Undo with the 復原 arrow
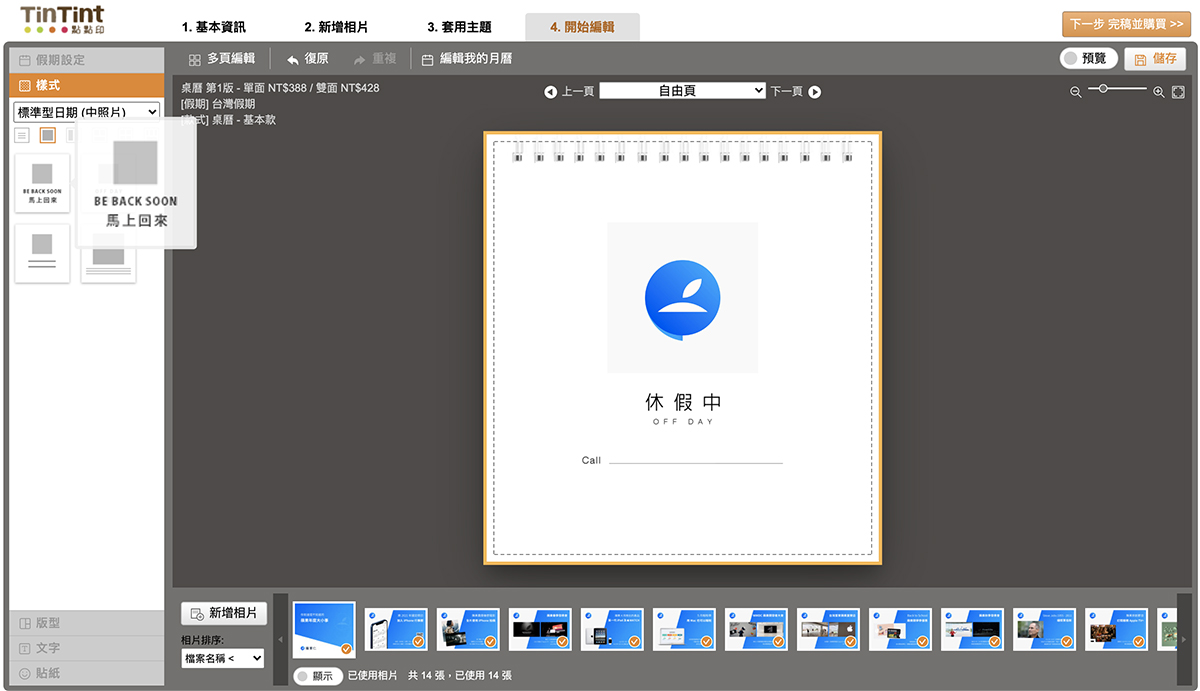This screenshot has width=1200, height=691. [x=307, y=59]
